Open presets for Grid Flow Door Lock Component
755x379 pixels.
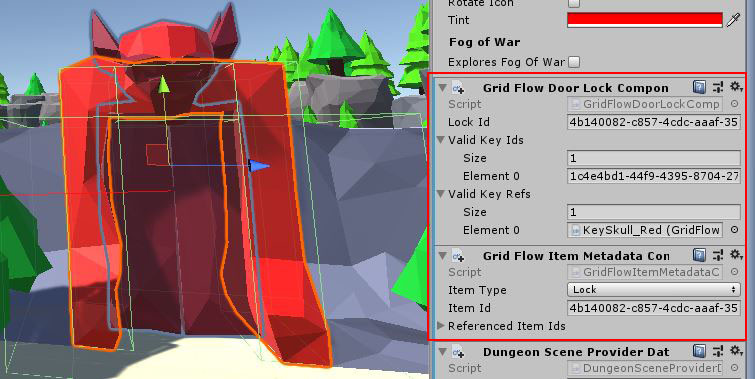(x=718, y=88)
